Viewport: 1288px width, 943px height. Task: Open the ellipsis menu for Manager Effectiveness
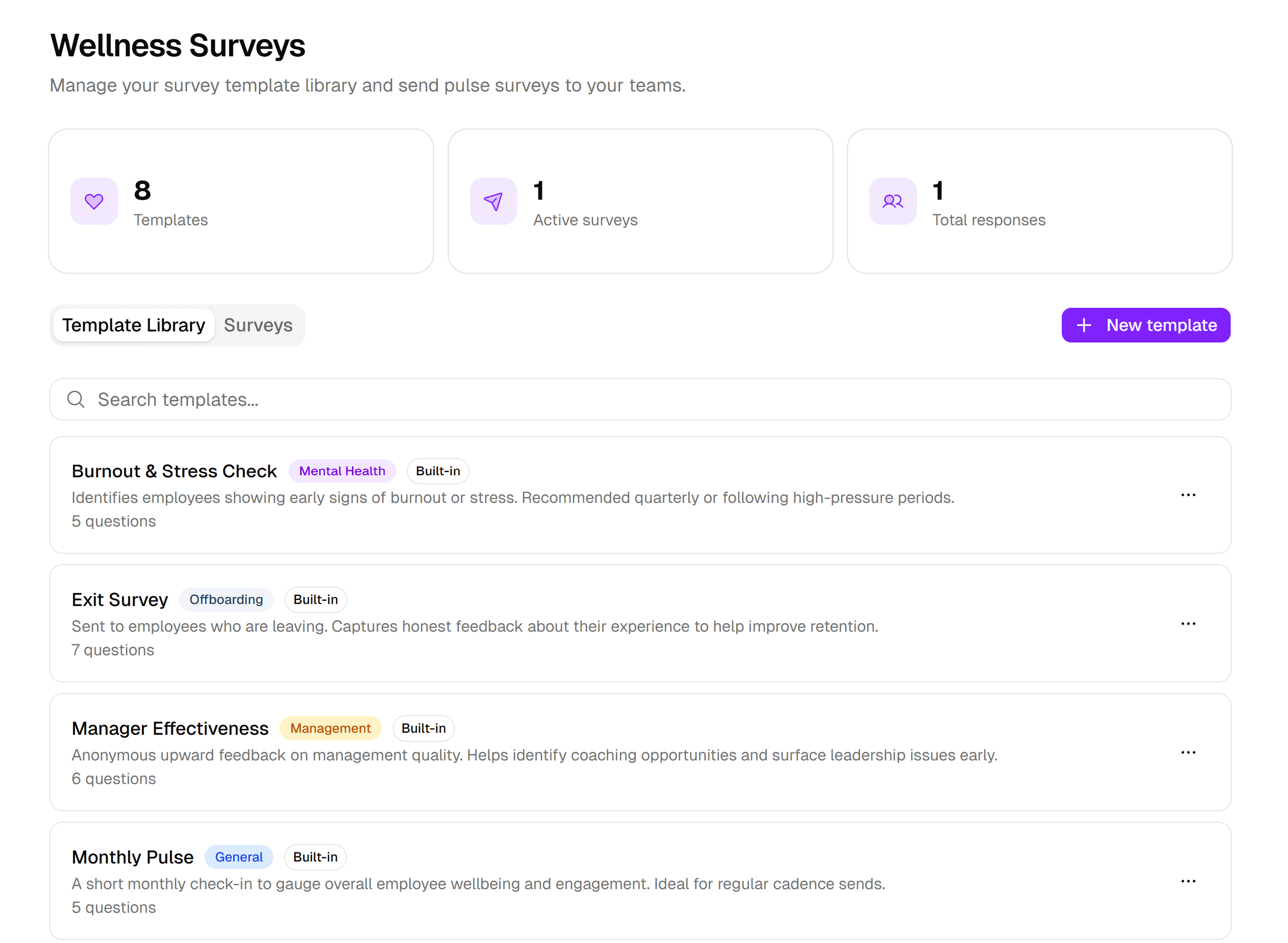pos(1188,752)
